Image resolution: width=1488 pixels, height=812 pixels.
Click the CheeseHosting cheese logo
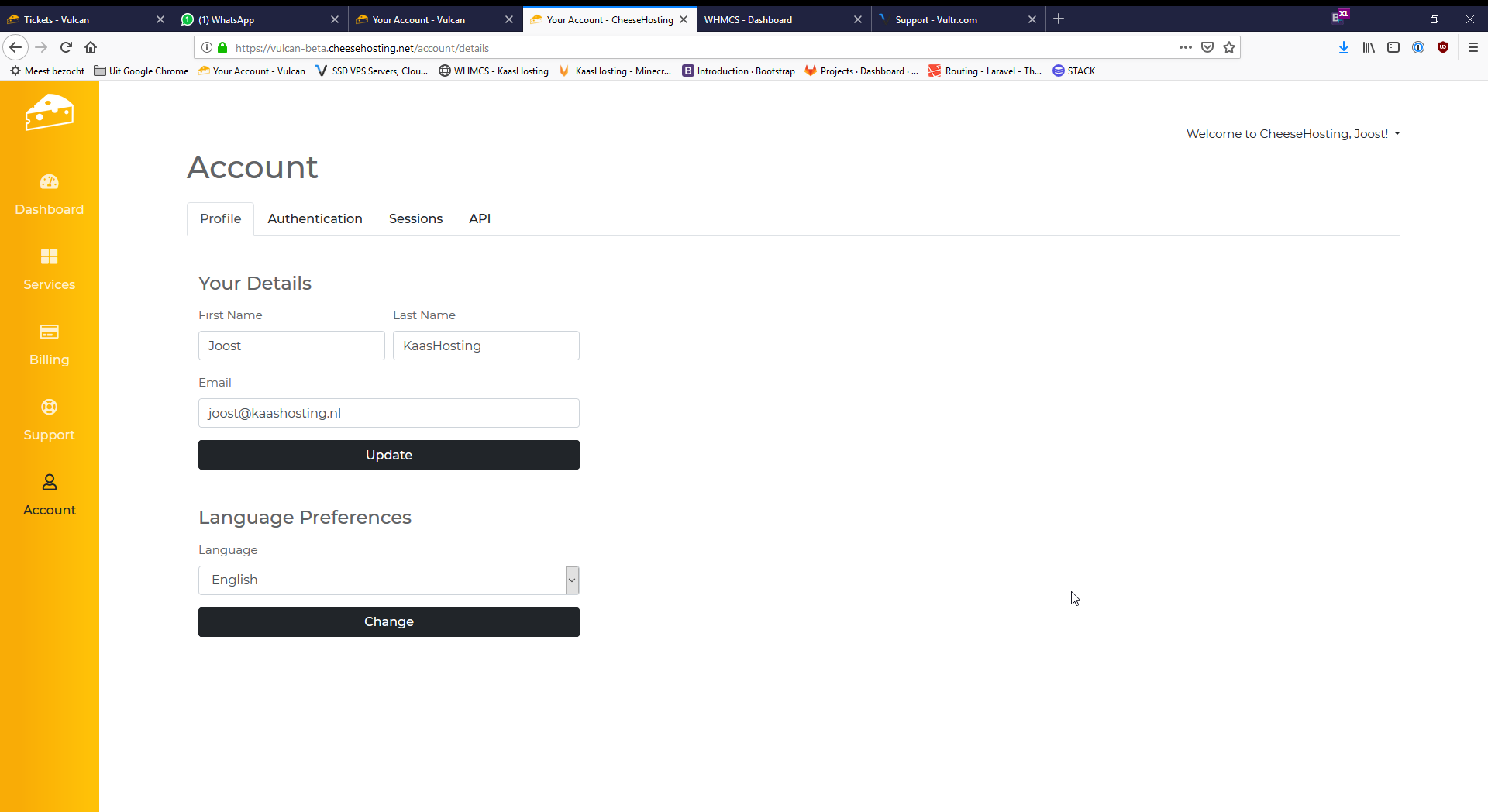tap(49, 112)
